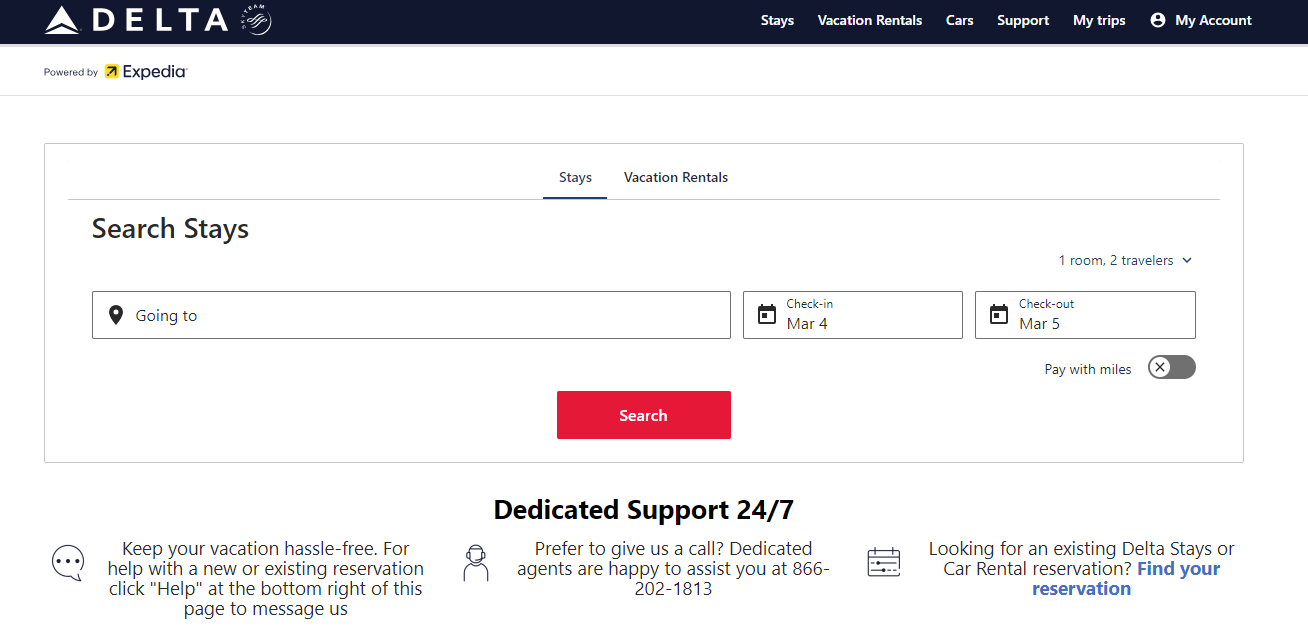Open the Check-out Mar 5 date picker

click(x=1085, y=315)
